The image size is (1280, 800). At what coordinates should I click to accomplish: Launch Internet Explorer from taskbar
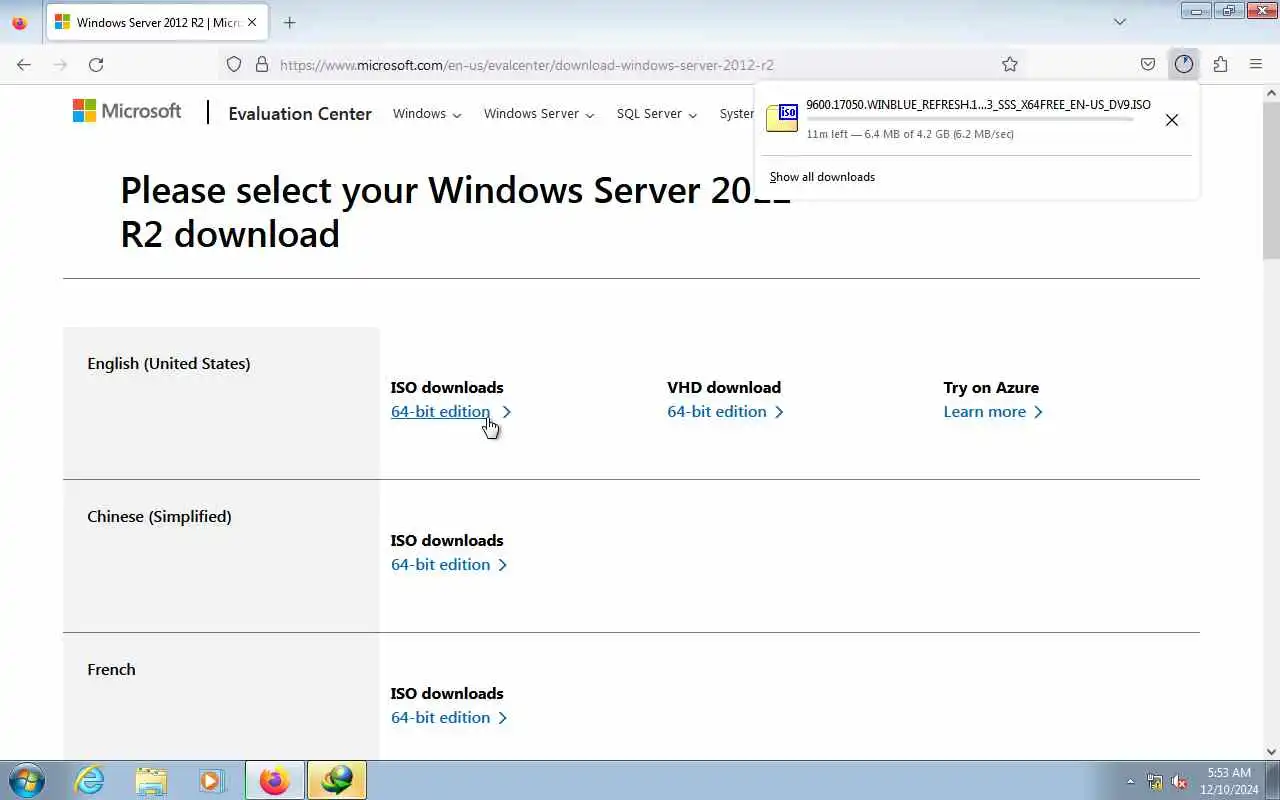click(x=90, y=780)
